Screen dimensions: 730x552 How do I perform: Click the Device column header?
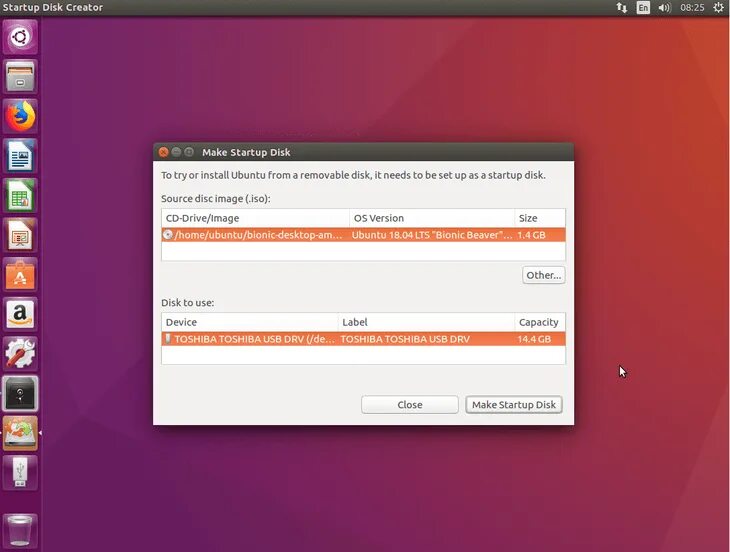tap(250, 322)
